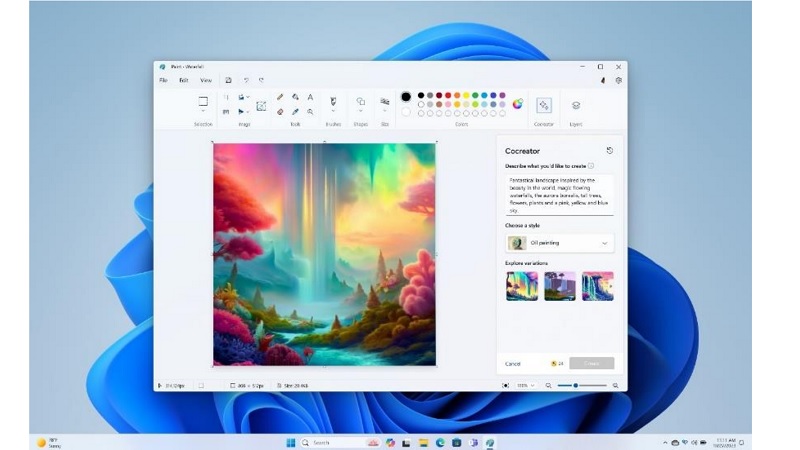Expand the Flip dropdown

tap(248, 112)
